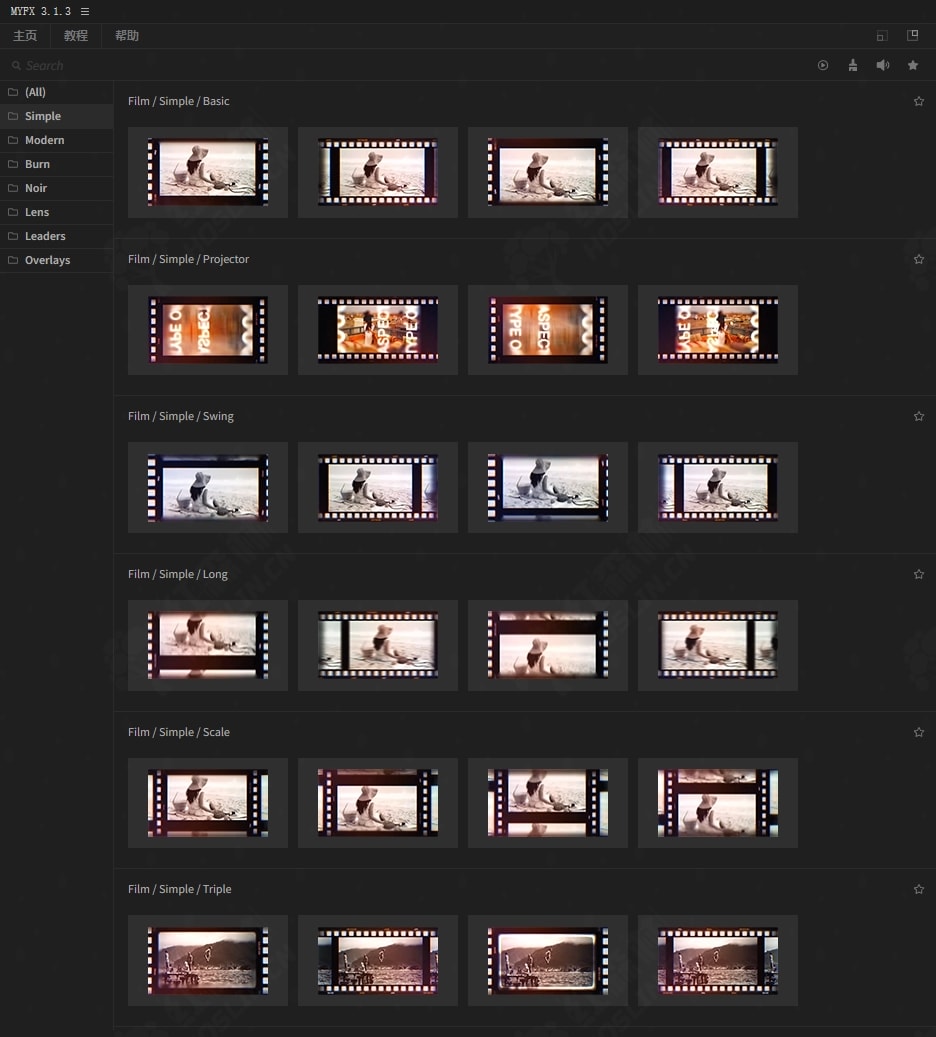Select third thumbnail in Simple / Triple row
936x1037 pixels.
[548, 960]
